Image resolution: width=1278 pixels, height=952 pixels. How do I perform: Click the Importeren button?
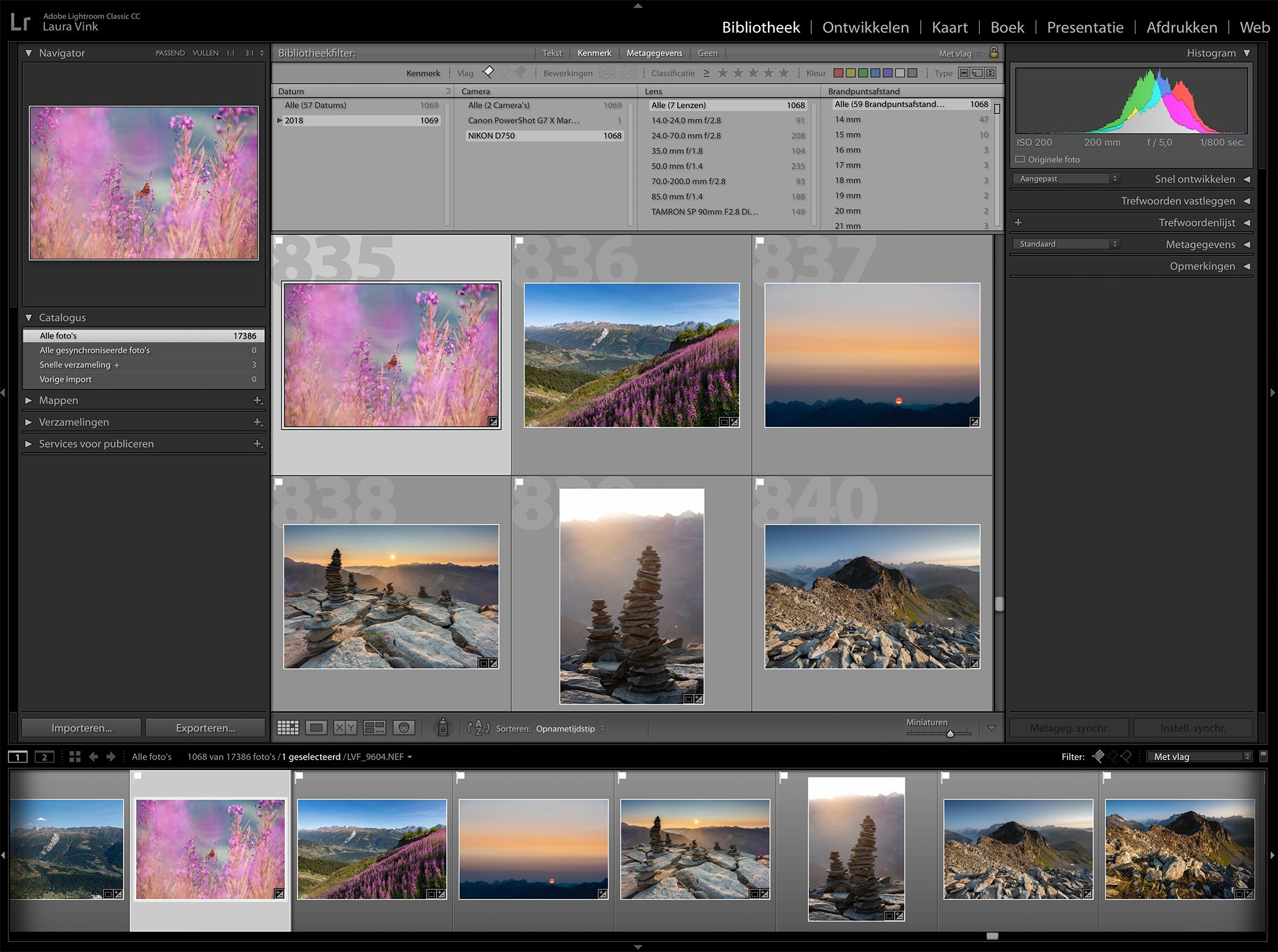pos(82,728)
